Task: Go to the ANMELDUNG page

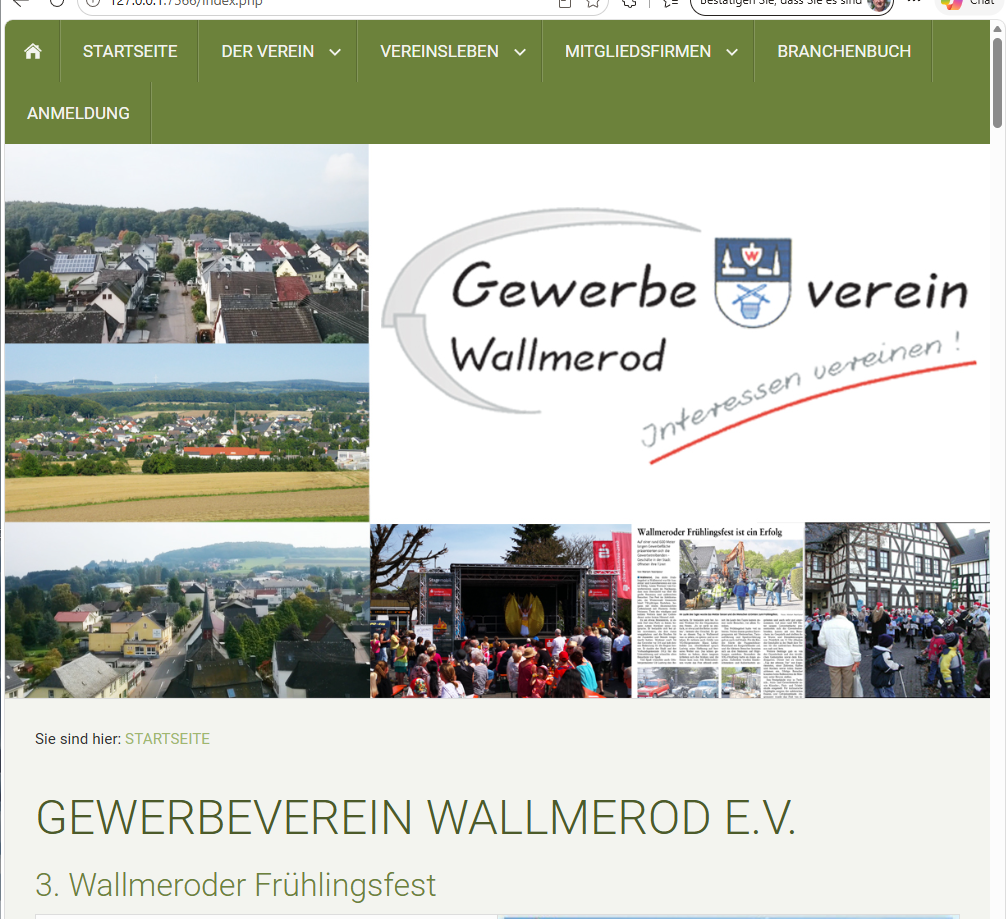Action: point(78,113)
